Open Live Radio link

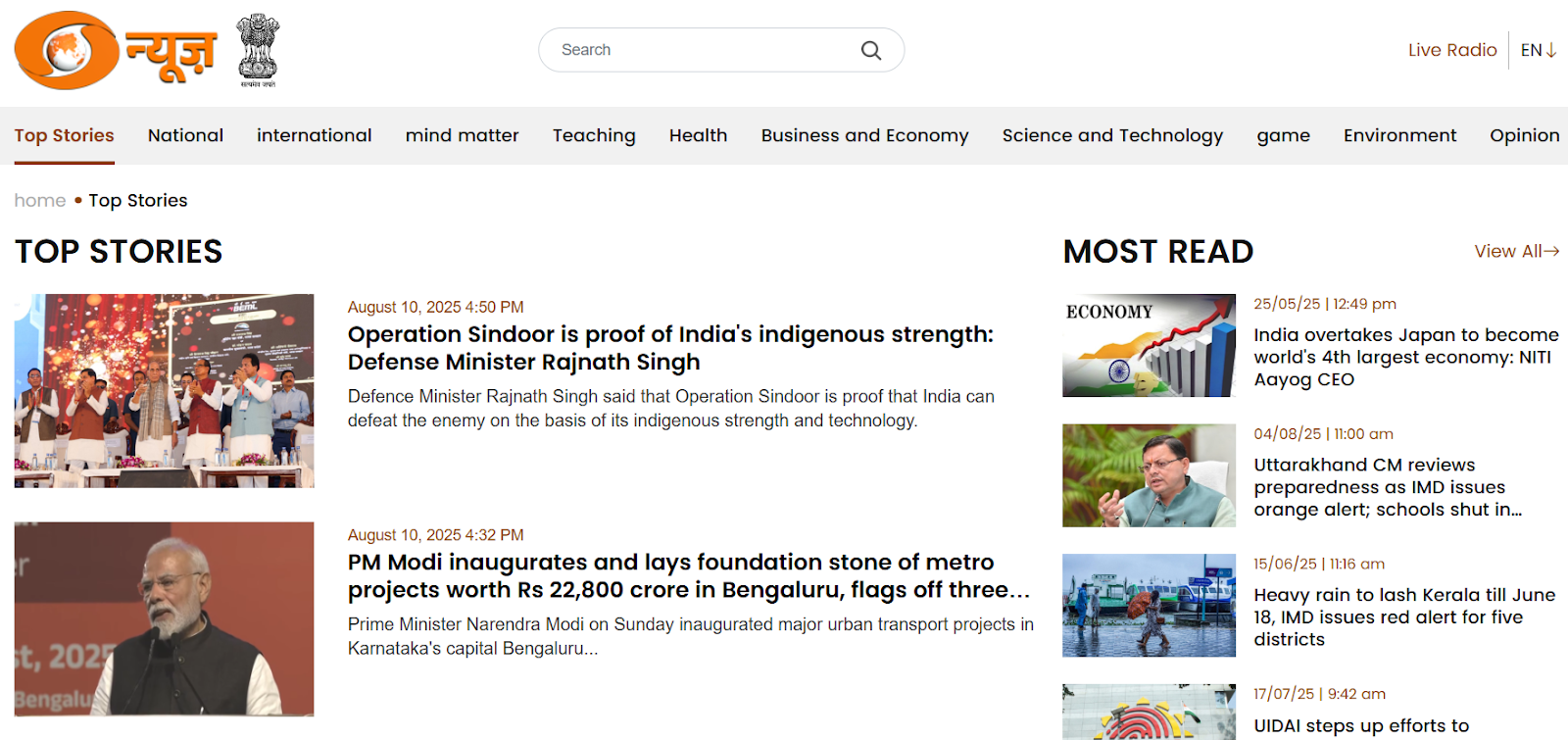pyautogui.click(x=1452, y=50)
